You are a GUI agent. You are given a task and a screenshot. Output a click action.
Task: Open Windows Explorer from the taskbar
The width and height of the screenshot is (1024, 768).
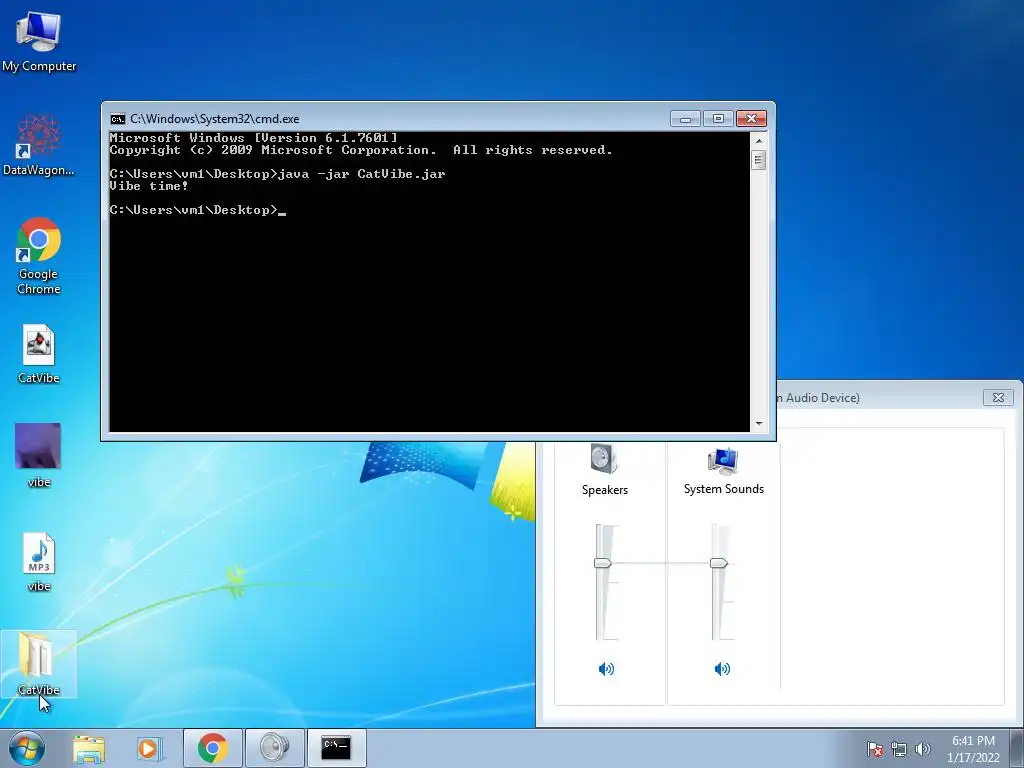click(x=89, y=748)
